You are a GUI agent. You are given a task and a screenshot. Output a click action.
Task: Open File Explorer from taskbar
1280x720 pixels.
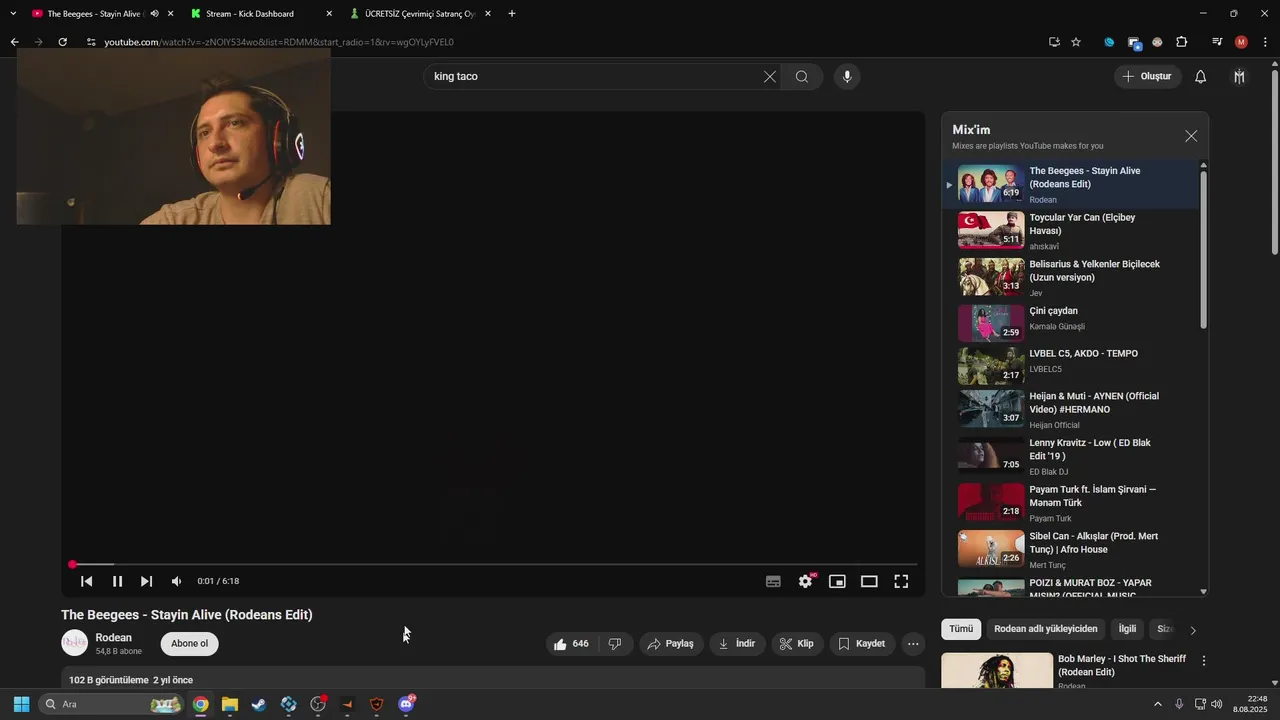[x=230, y=704]
